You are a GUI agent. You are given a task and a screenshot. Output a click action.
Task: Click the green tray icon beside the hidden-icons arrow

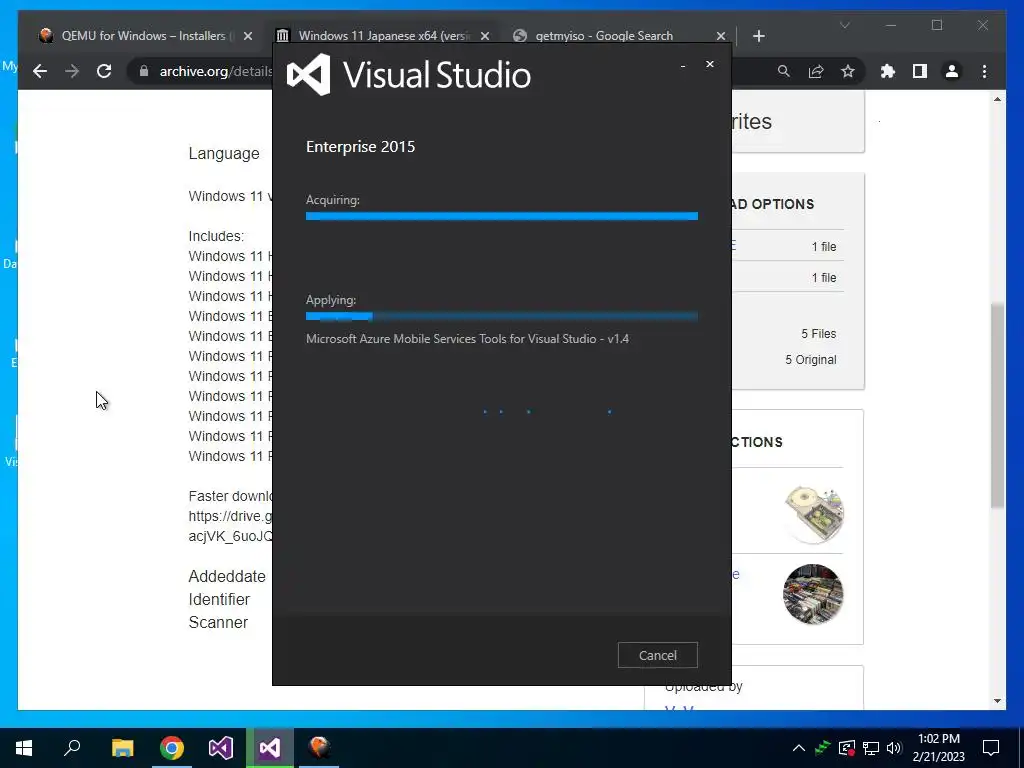(822, 748)
